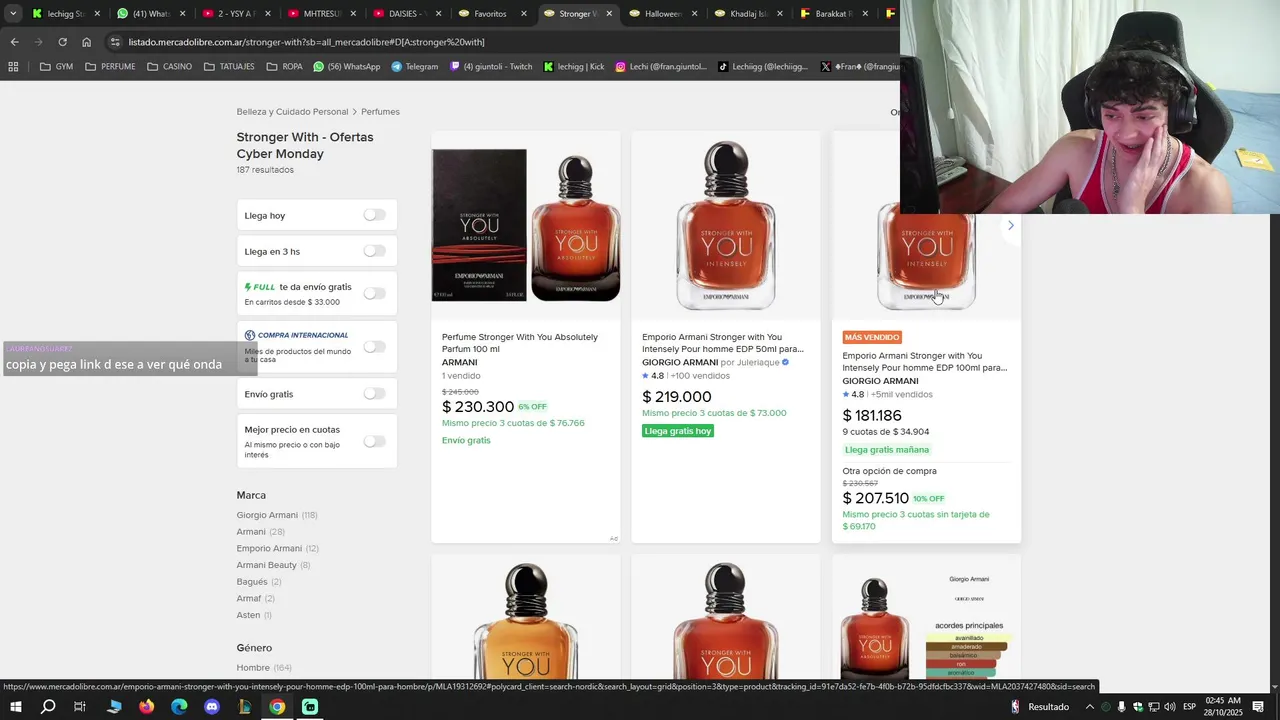
Task: Close the Stronger With tab
Action: pos(609,14)
